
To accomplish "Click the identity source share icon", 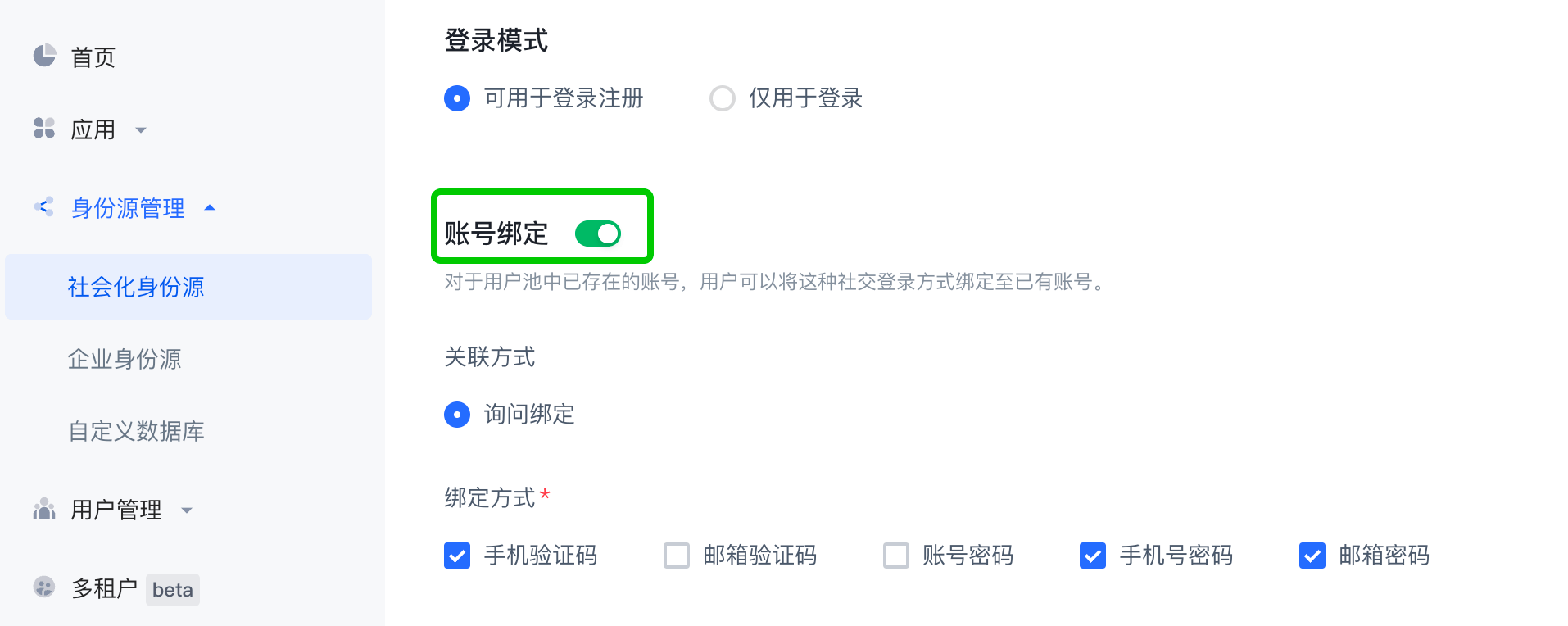I will (x=44, y=206).
